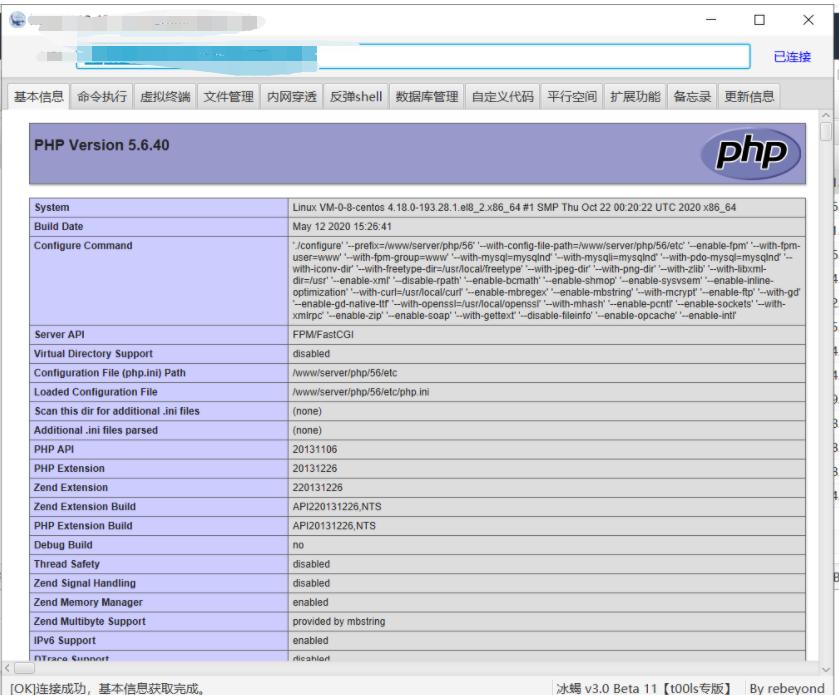The width and height of the screenshot is (839, 695).
Task: Click the Thread Safety label
Action: (x=66, y=564)
